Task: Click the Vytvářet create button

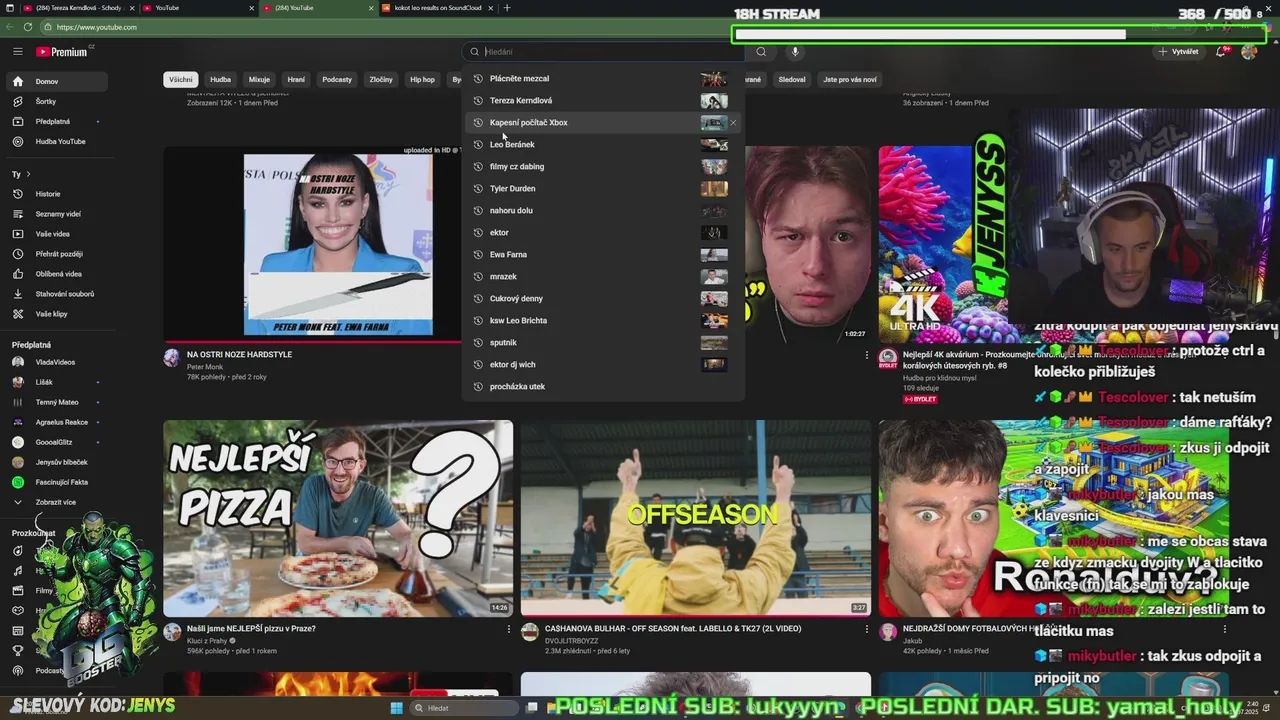Action: 1179,51
